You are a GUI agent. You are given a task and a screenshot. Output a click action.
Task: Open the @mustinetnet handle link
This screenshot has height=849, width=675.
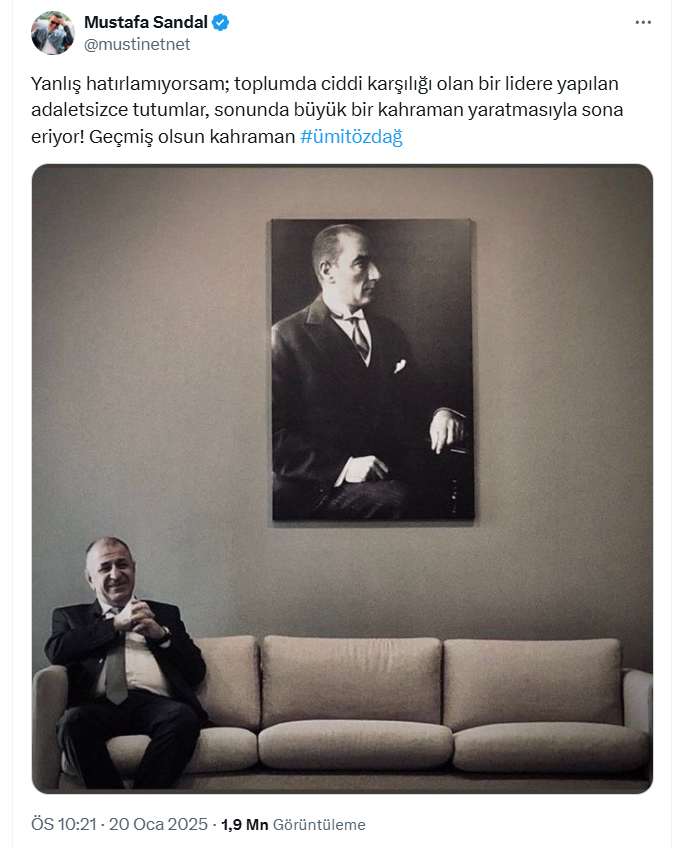click(137, 44)
